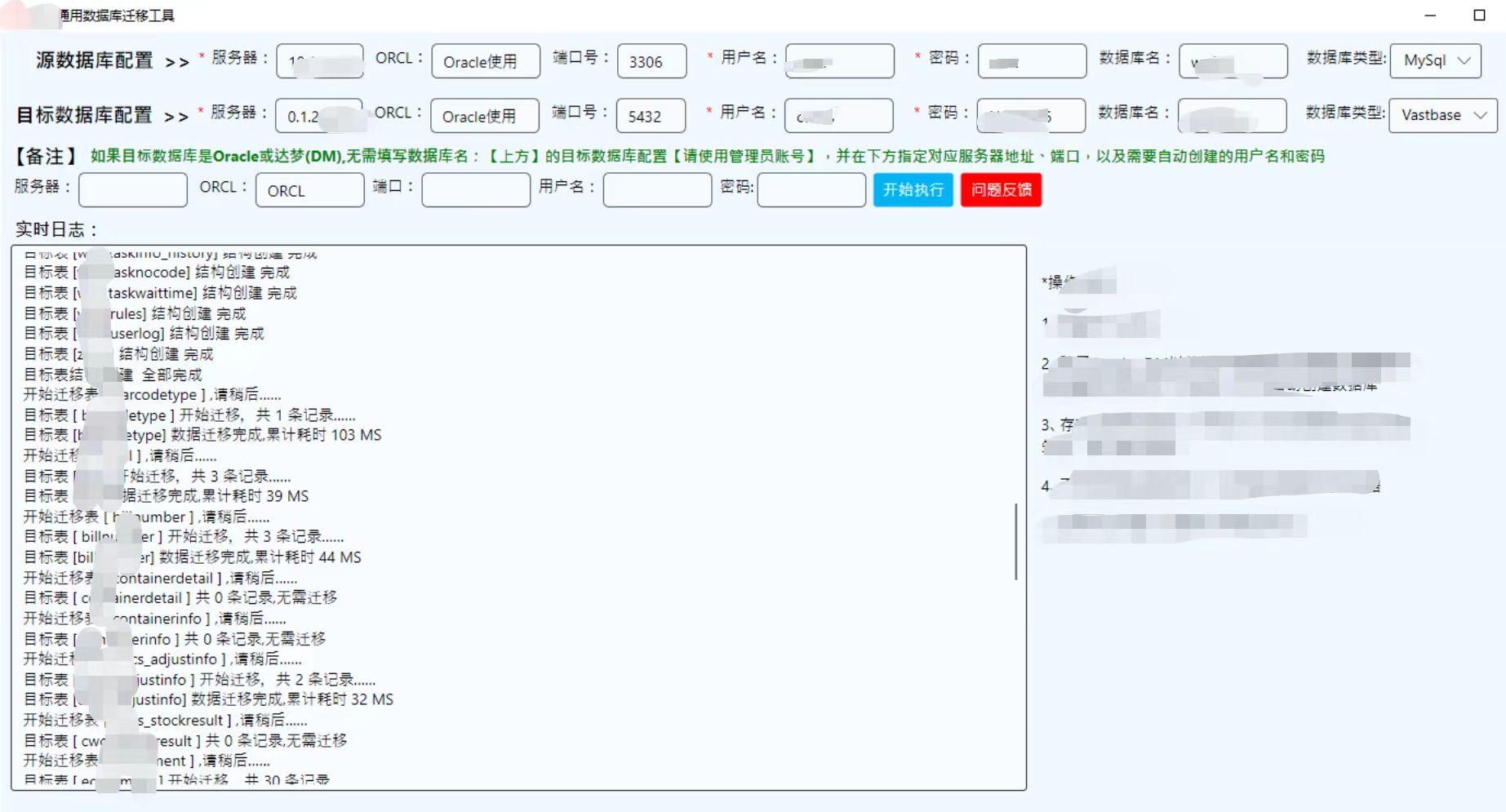1506x812 pixels.
Task: Click log line 'ainerdetail ] 共 0 条记录,无需迁移'
Action: pos(180,598)
